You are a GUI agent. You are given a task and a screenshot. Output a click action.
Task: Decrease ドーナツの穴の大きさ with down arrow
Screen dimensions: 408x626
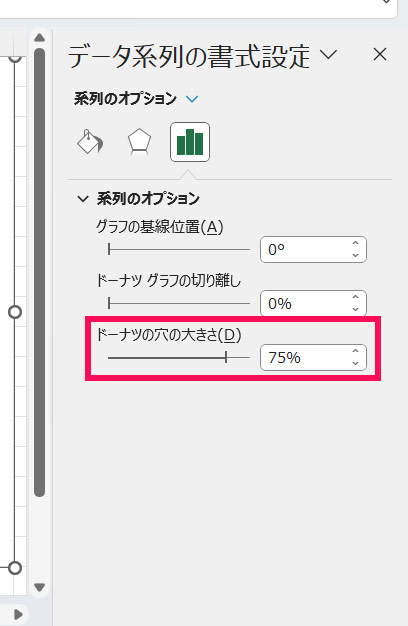pyautogui.click(x=355, y=363)
